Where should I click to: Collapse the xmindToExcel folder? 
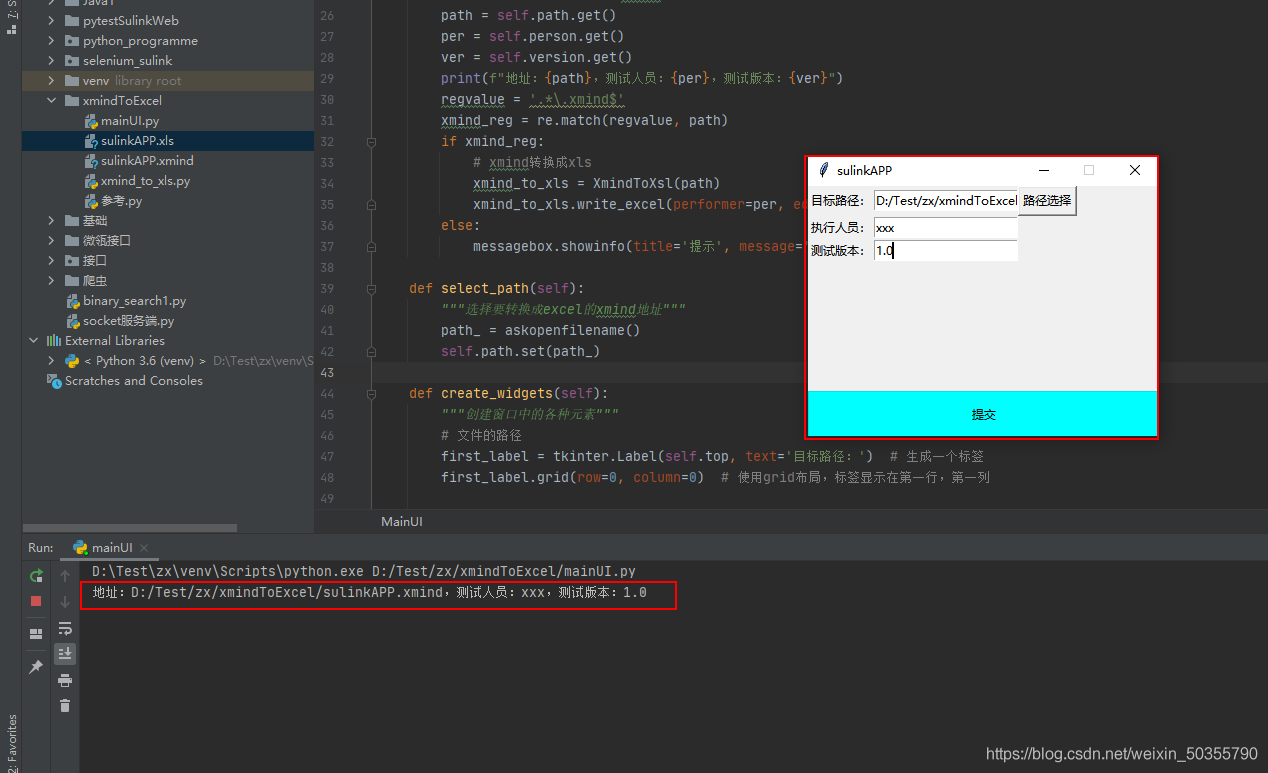tap(52, 100)
